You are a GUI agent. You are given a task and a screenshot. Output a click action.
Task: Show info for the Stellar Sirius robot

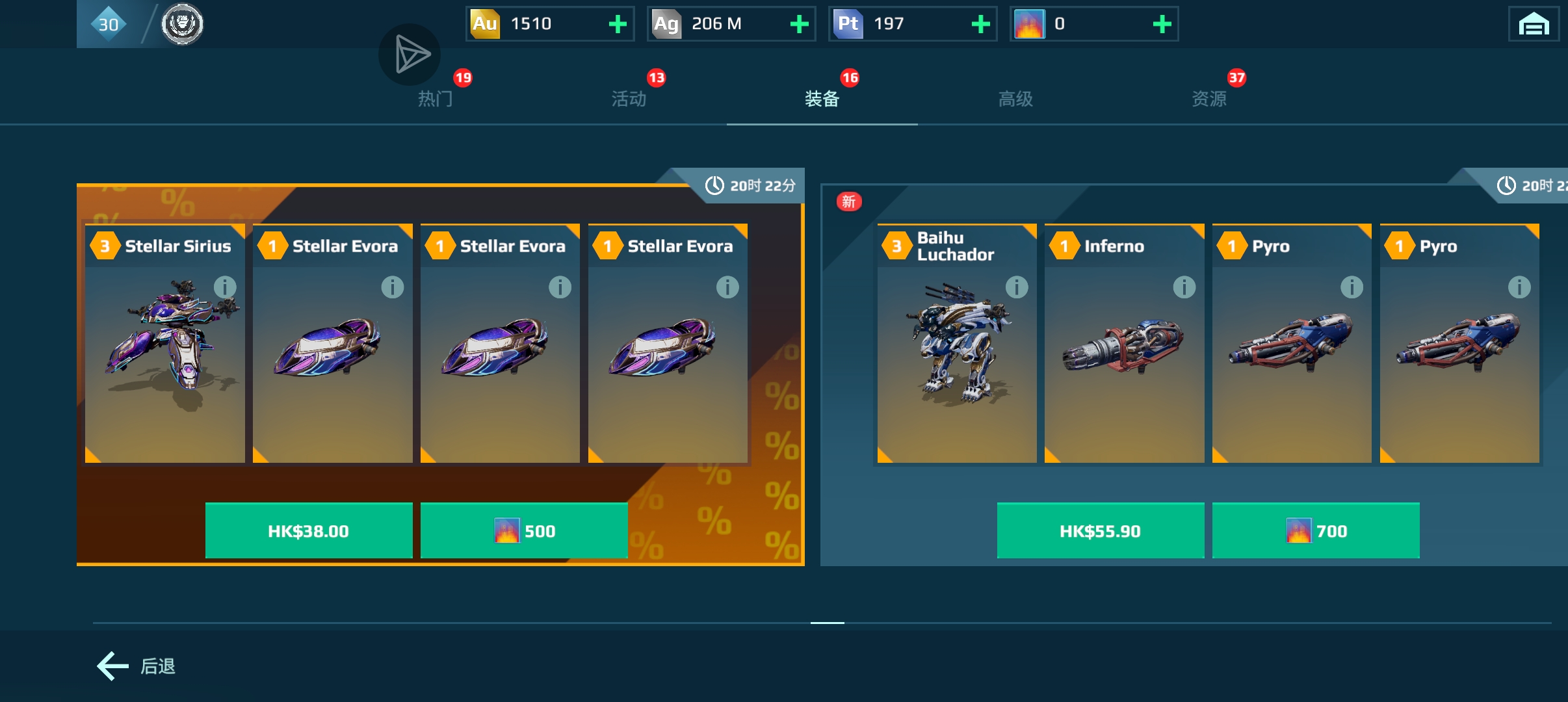[x=225, y=287]
